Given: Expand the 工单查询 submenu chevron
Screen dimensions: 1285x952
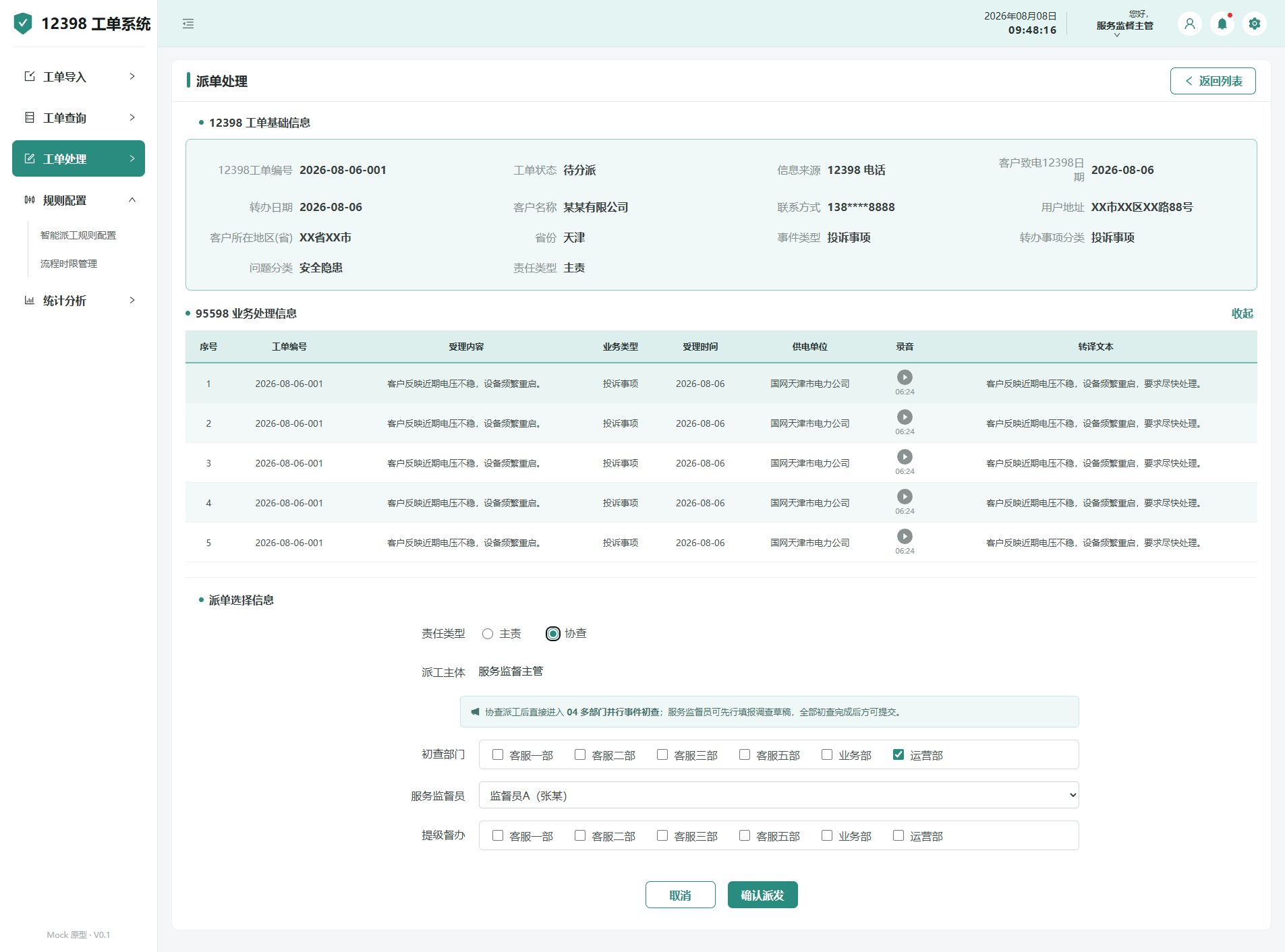Looking at the screenshot, I should pos(132,117).
